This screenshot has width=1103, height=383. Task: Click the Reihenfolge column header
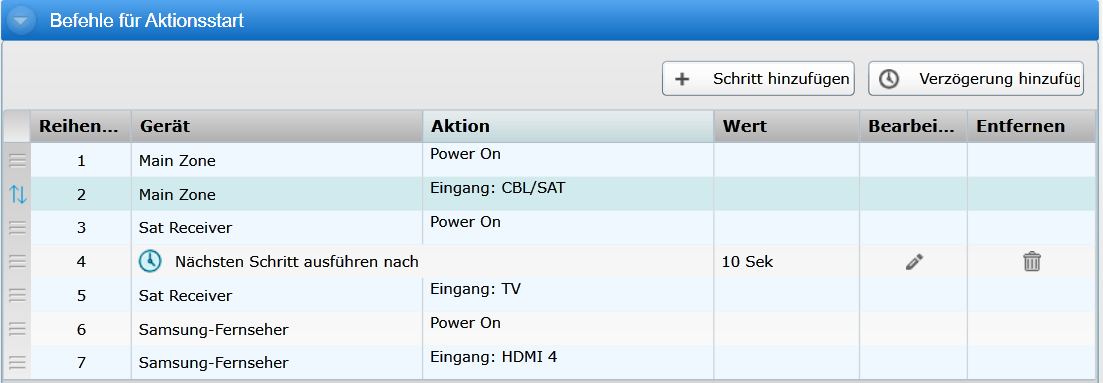tap(81, 127)
